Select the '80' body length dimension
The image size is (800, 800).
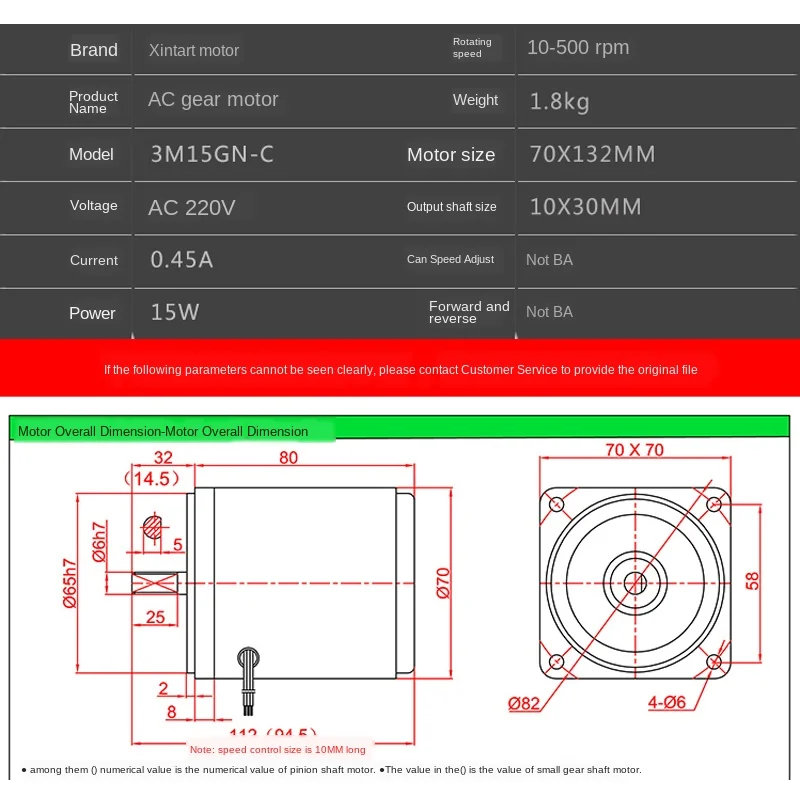point(288,457)
